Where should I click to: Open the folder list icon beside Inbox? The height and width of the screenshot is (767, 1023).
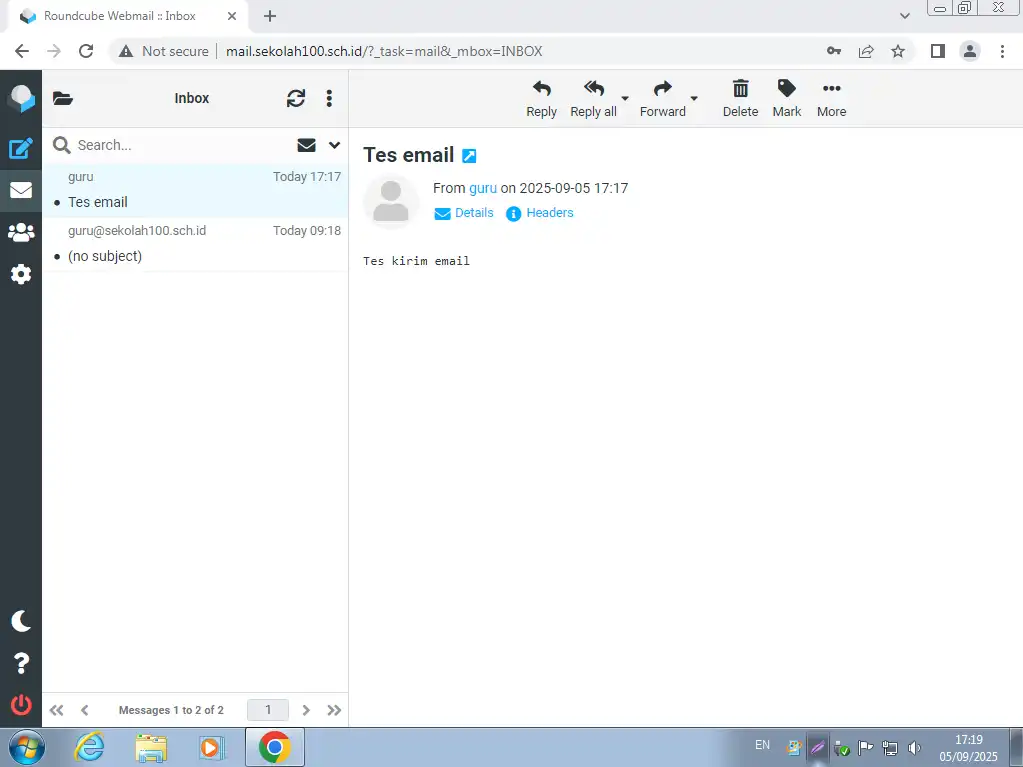tap(63, 98)
